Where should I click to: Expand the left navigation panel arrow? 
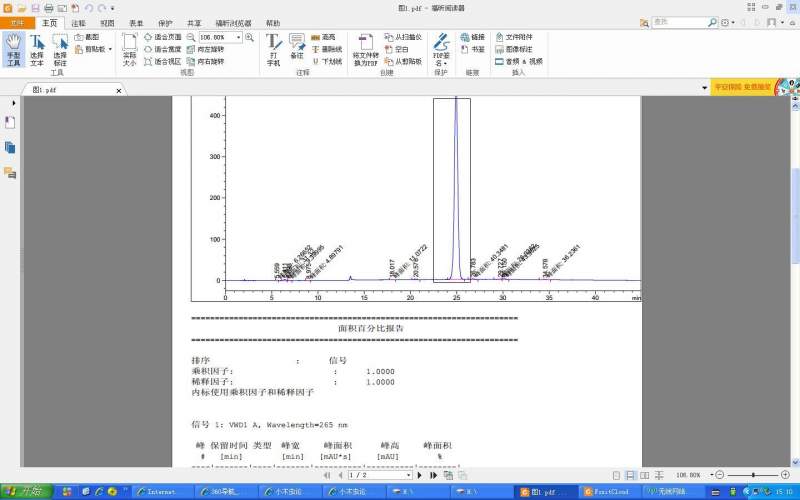coord(13,103)
